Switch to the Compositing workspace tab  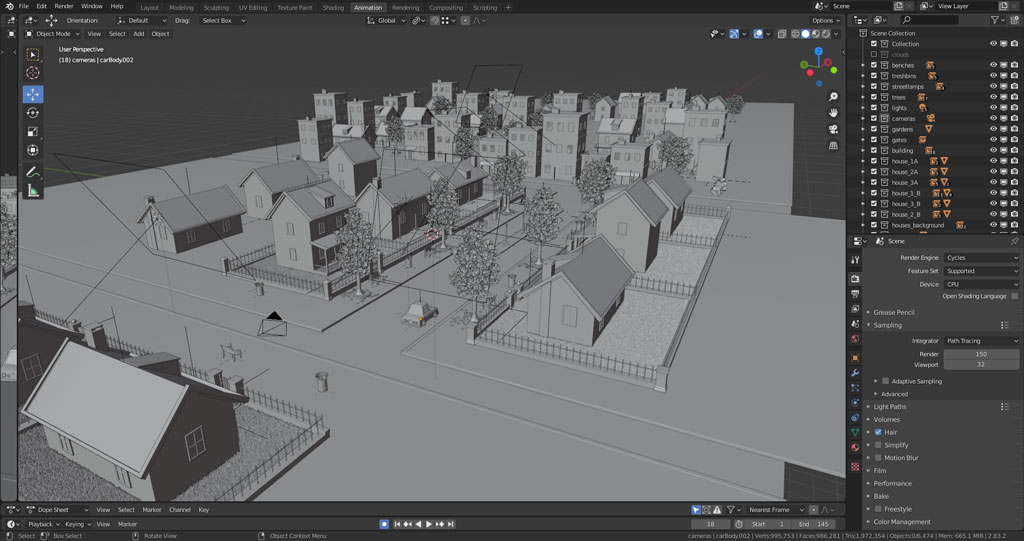click(446, 8)
